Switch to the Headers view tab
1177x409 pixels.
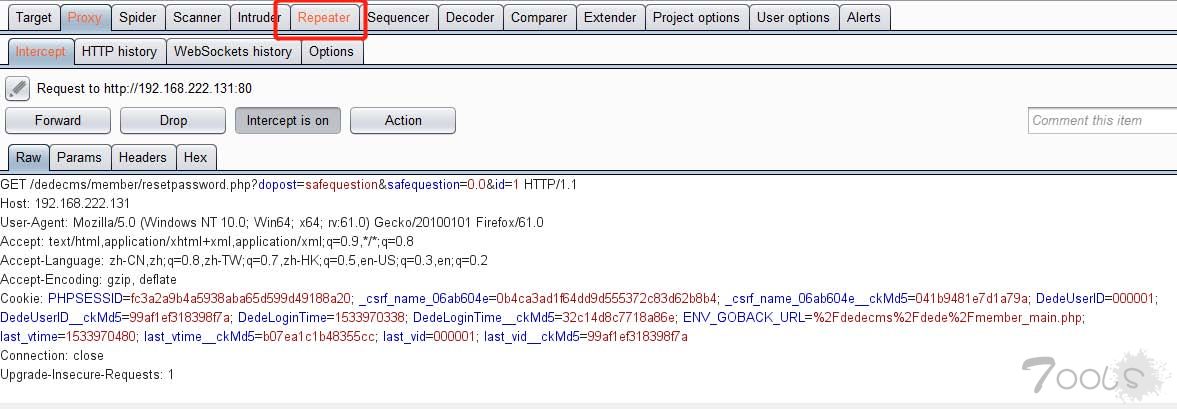coord(143,158)
